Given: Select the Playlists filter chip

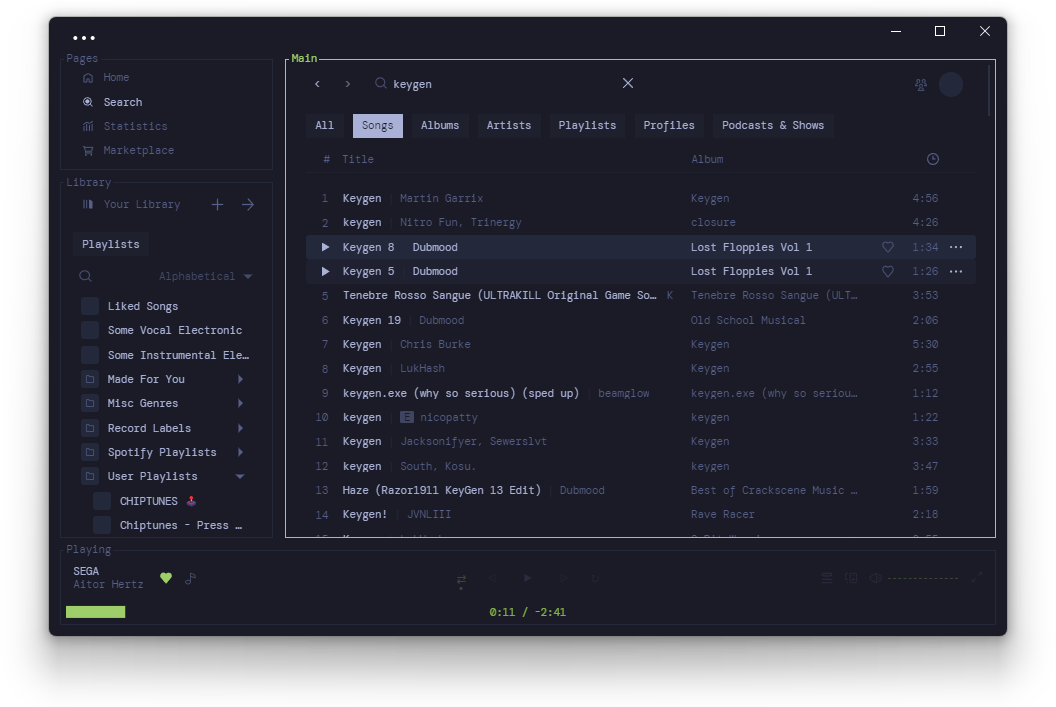Looking at the screenshot, I should coord(110,244).
